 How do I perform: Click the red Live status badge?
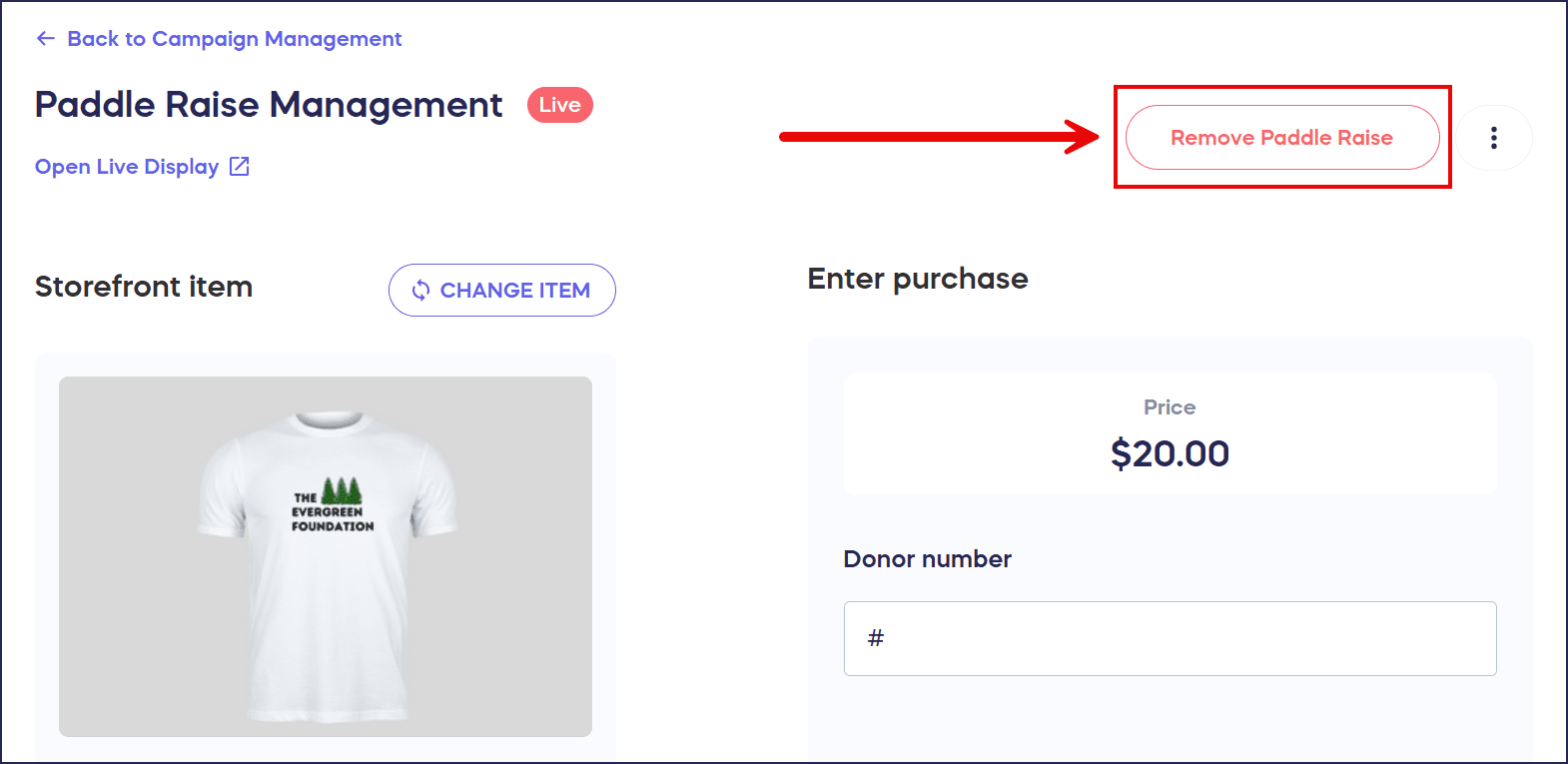pyautogui.click(x=559, y=105)
